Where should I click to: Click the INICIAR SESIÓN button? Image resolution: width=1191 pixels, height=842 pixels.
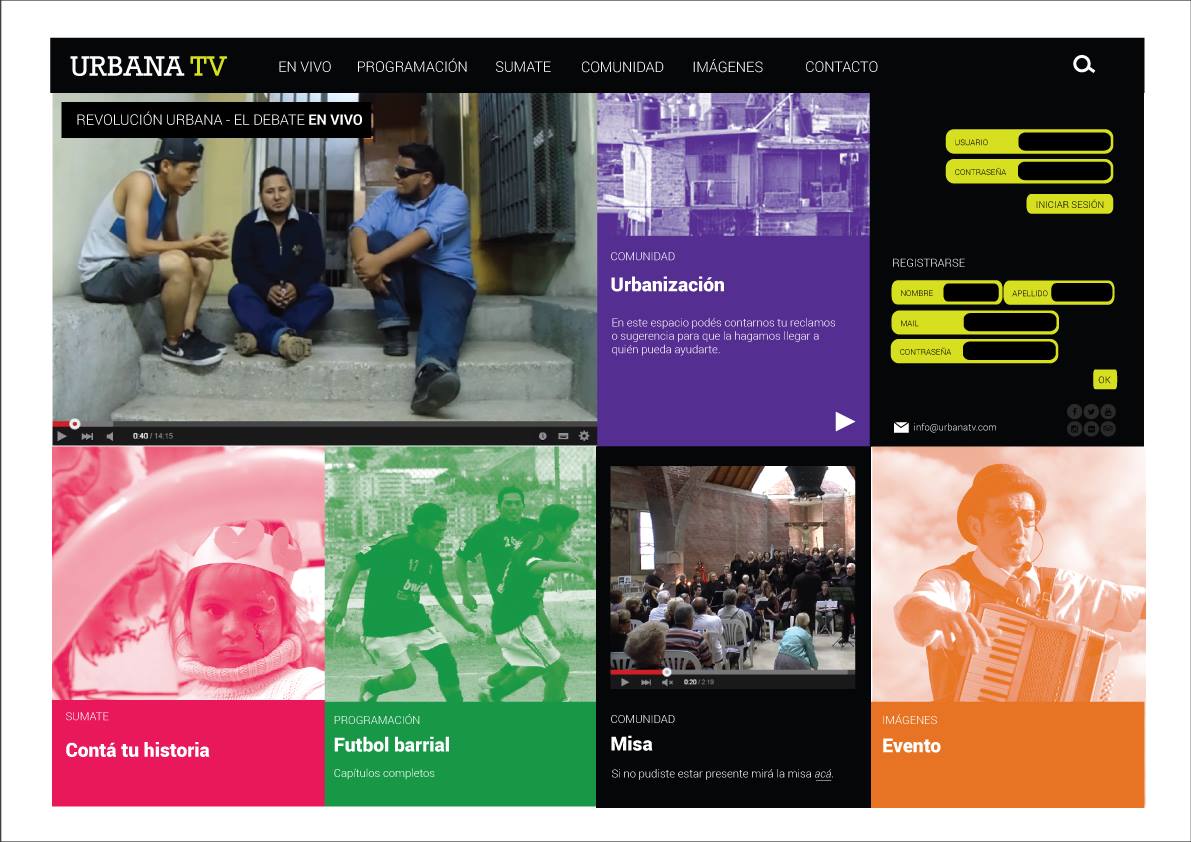(x=1069, y=204)
